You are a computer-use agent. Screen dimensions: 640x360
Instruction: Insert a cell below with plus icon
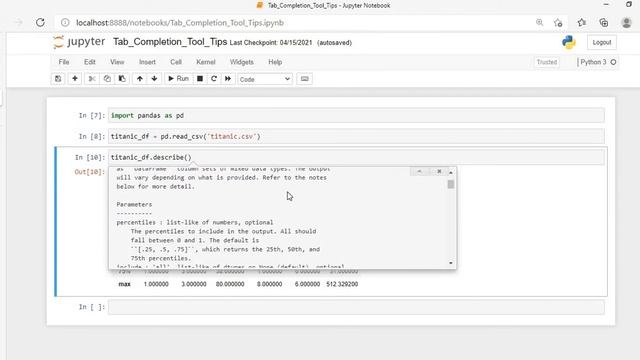tap(75, 79)
